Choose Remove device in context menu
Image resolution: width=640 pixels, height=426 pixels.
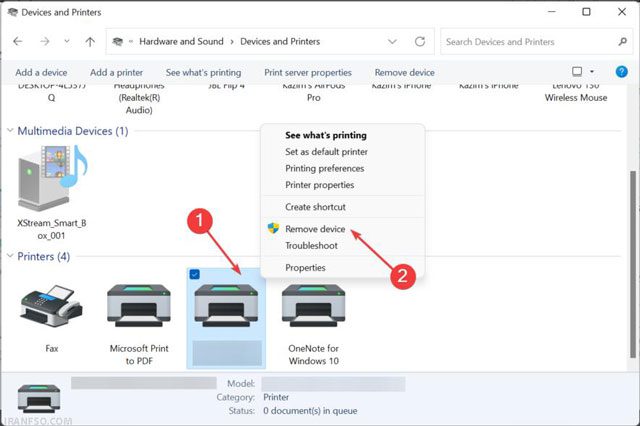point(315,229)
